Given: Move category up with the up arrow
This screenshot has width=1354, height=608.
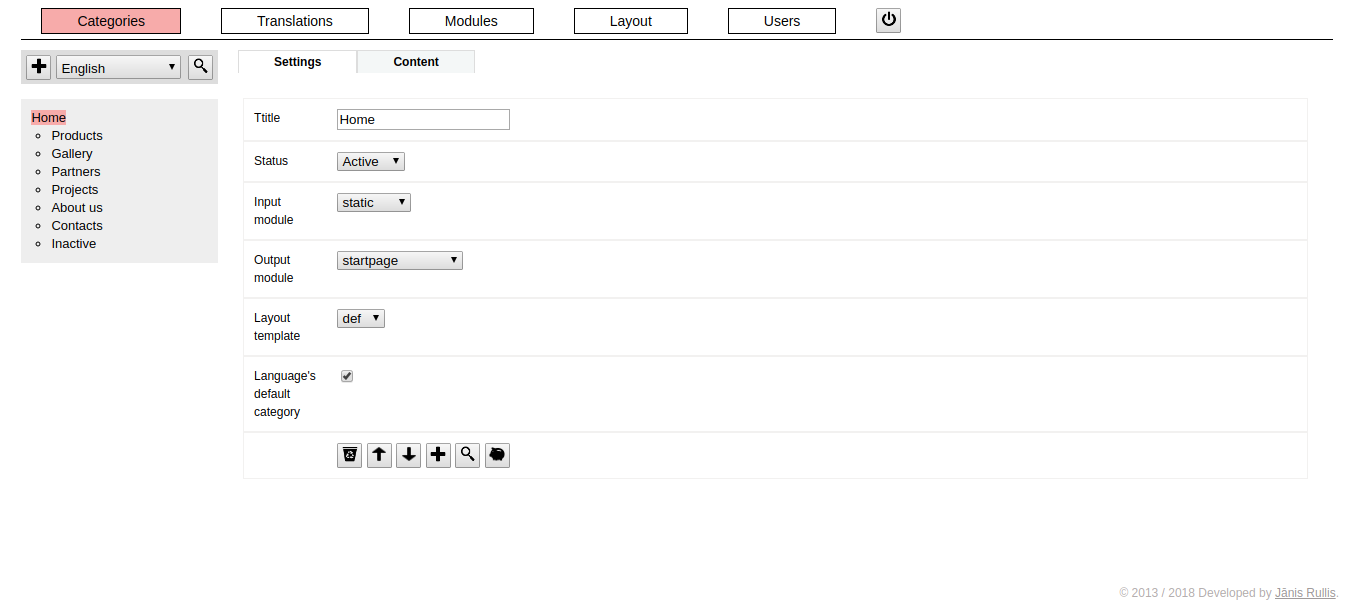Looking at the screenshot, I should tap(379, 455).
